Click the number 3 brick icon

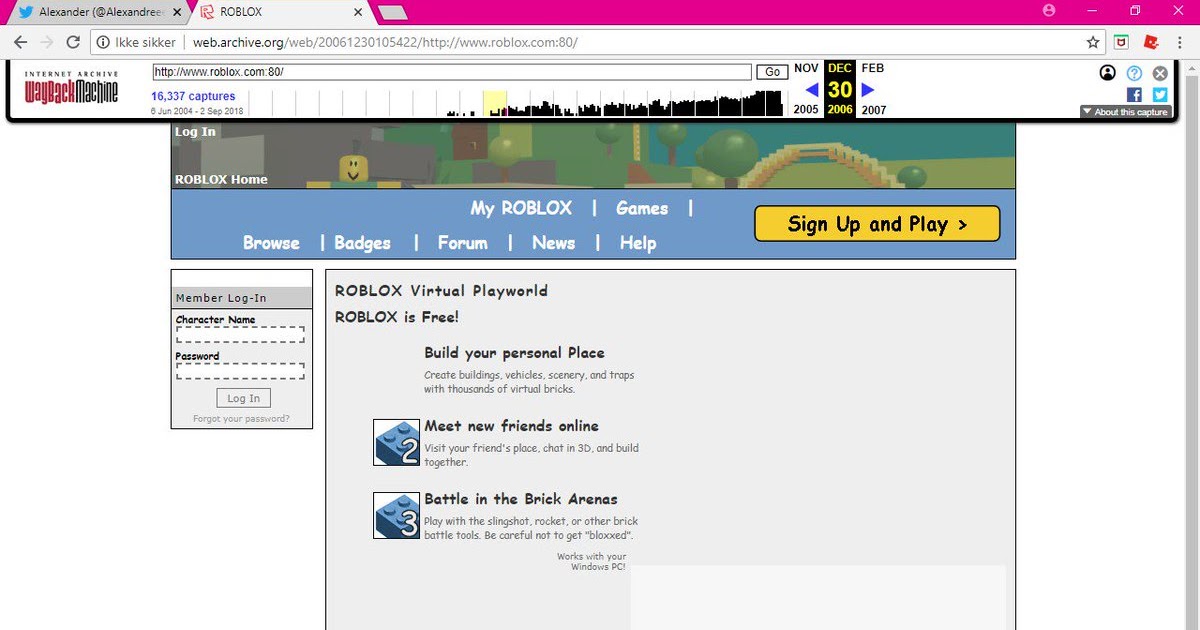(396, 515)
